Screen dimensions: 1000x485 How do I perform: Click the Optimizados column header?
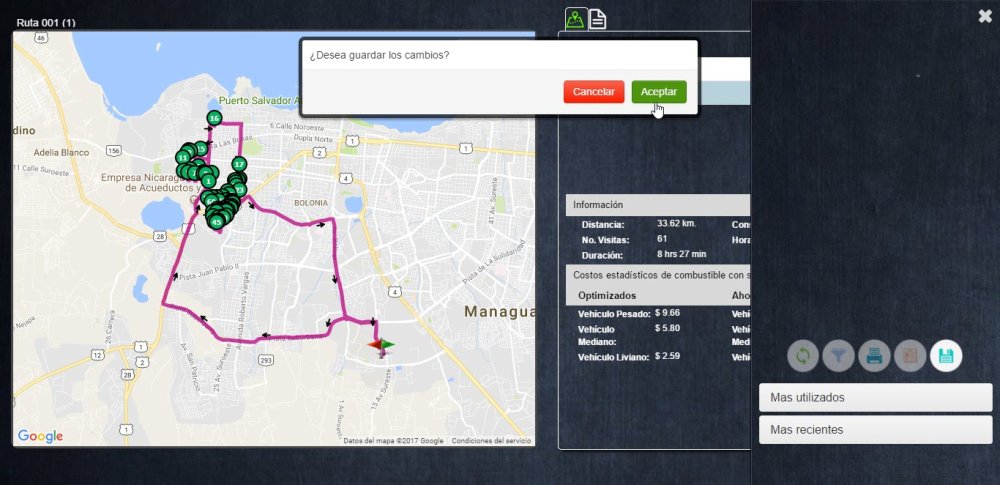click(x=607, y=295)
